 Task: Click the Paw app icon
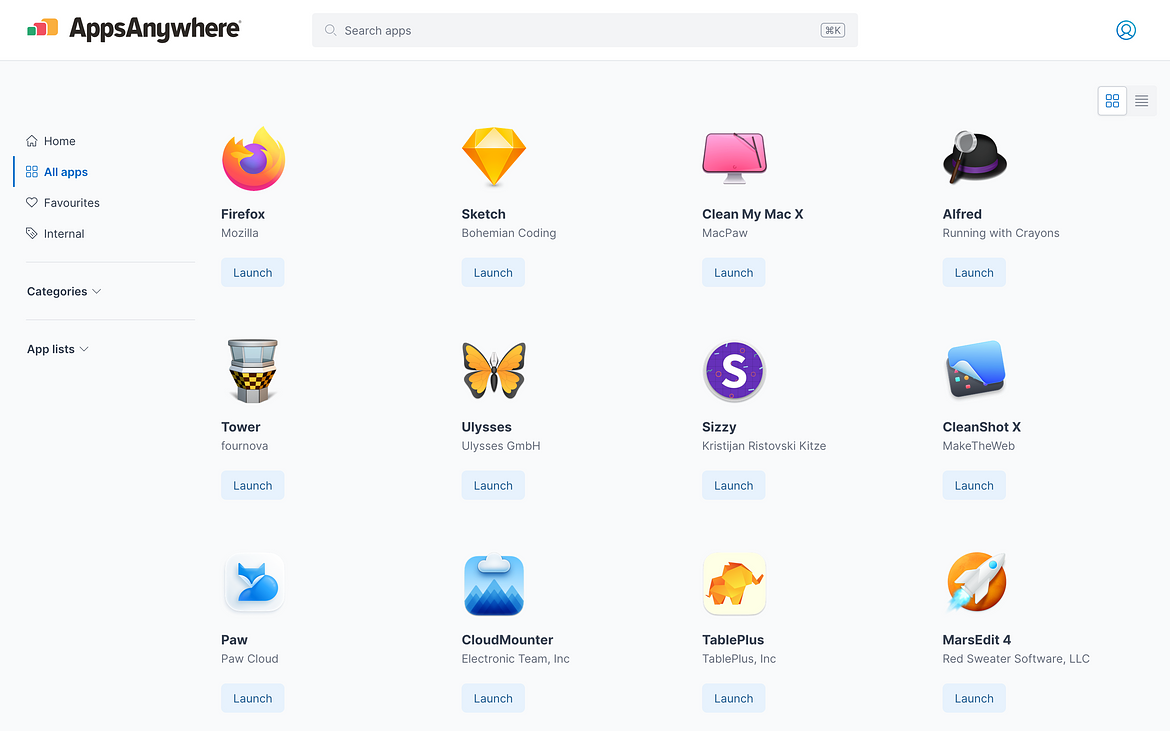point(254,583)
